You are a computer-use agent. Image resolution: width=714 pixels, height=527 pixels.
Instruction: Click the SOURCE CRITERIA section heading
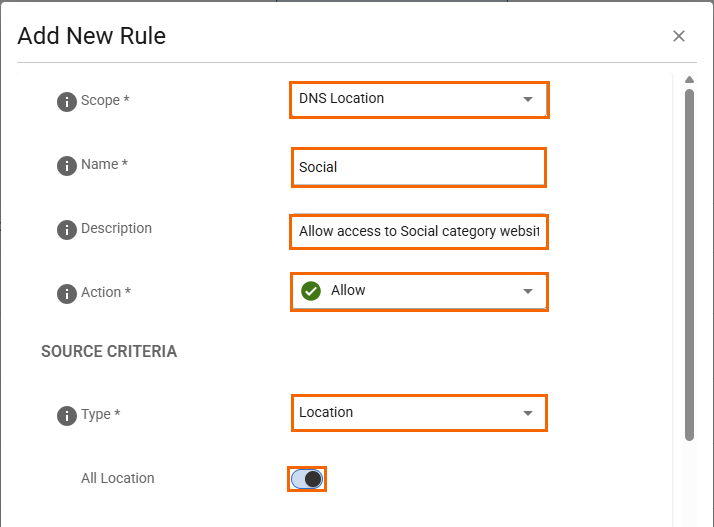(x=109, y=352)
